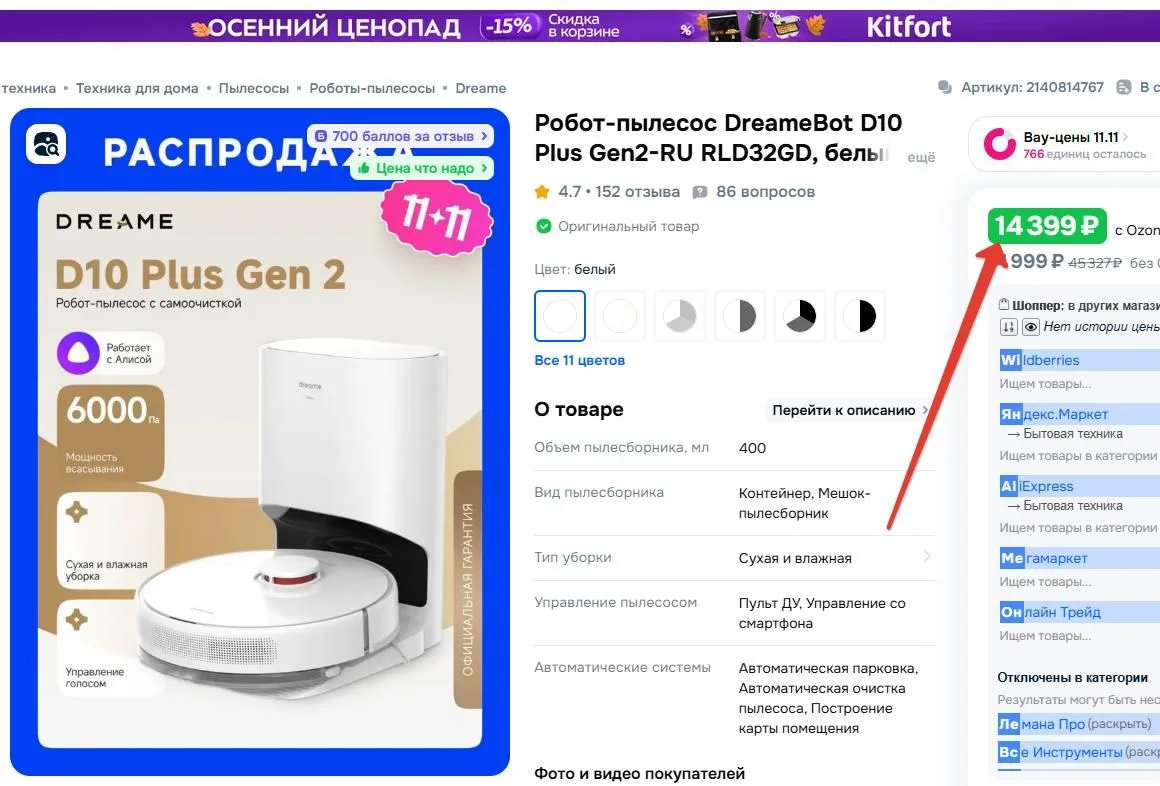The height and width of the screenshot is (786, 1160).
Task: Click the copy icon beside Артикул
Action: pos(945,87)
